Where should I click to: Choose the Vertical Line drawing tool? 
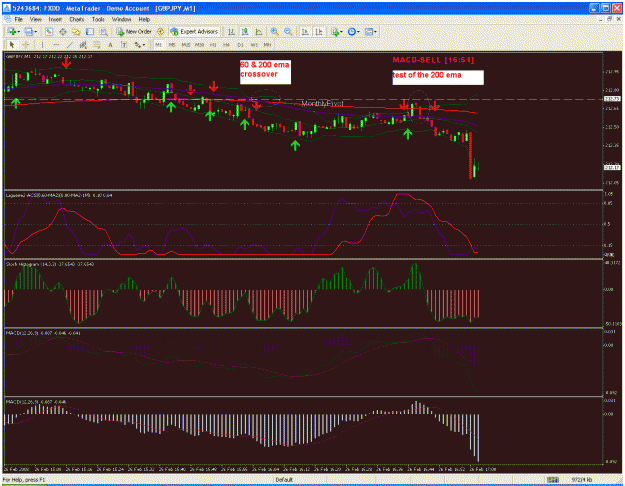coord(42,45)
